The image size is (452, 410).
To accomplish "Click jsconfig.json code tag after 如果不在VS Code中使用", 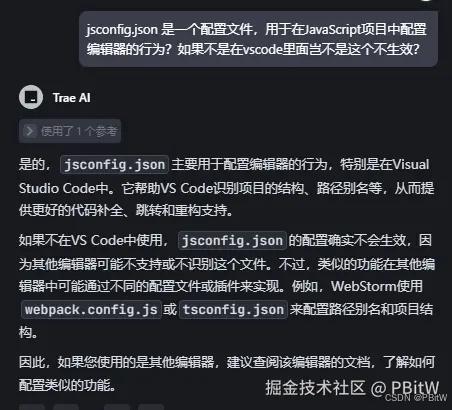I will (x=232, y=240).
